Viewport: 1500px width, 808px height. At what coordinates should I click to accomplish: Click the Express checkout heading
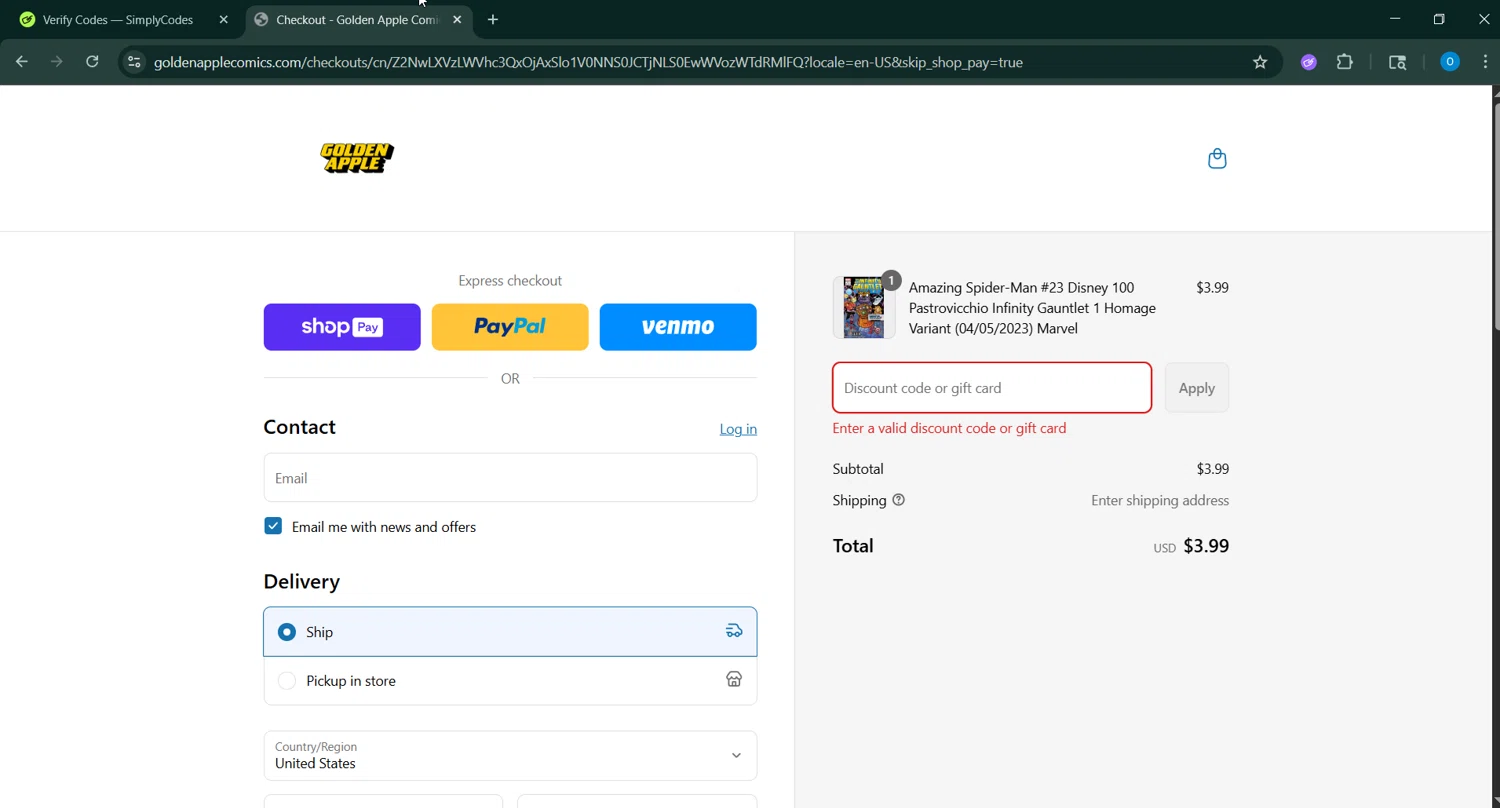point(510,281)
